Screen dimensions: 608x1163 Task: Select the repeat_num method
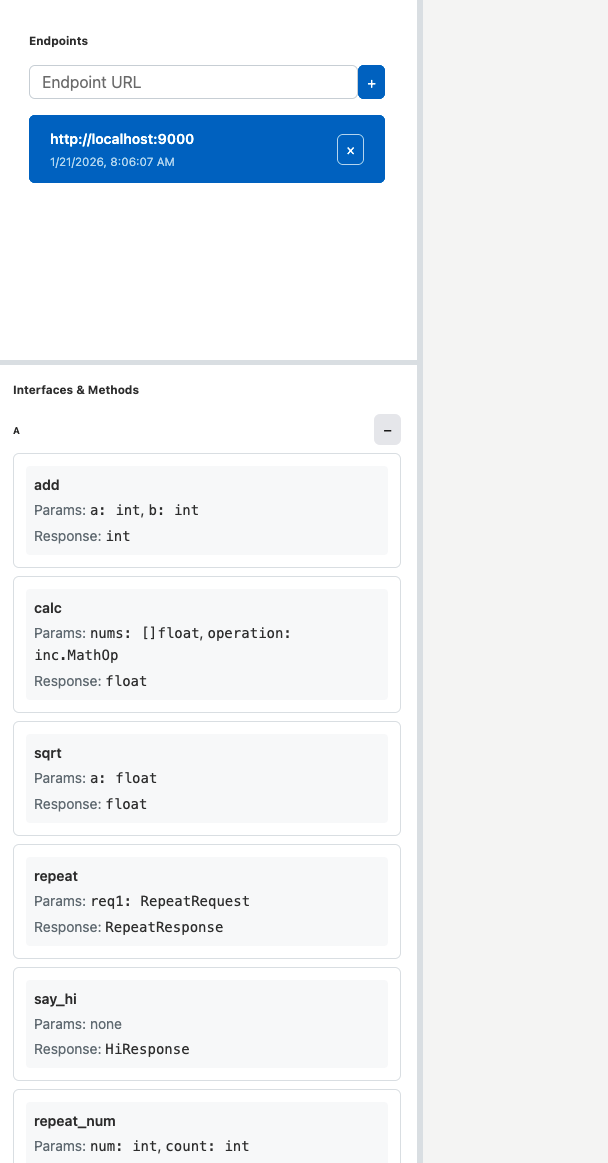pyautogui.click(x=207, y=1134)
